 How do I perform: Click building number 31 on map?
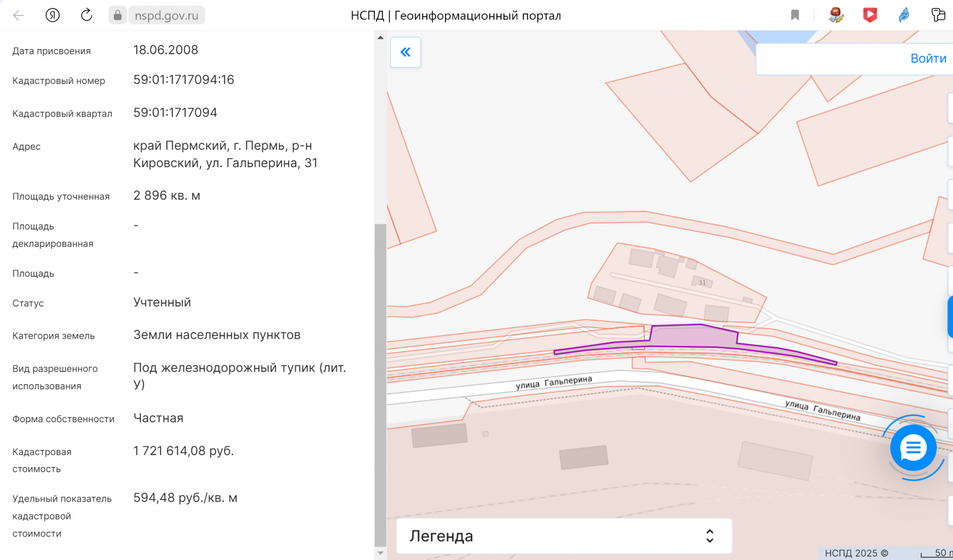click(703, 283)
